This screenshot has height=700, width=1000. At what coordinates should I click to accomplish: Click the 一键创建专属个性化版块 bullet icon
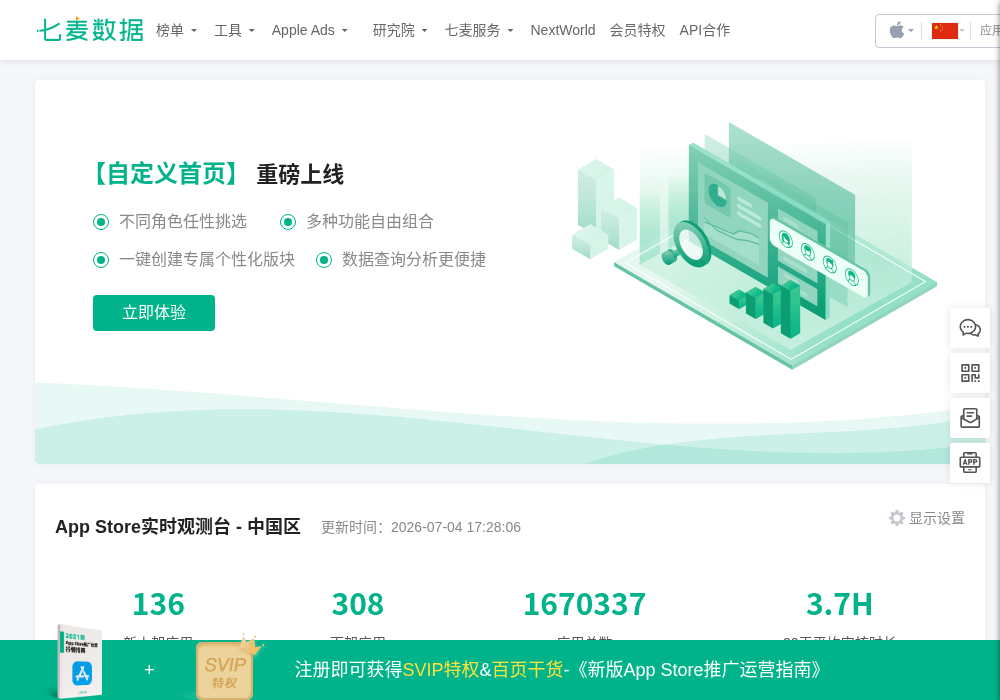[x=101, y=260]
